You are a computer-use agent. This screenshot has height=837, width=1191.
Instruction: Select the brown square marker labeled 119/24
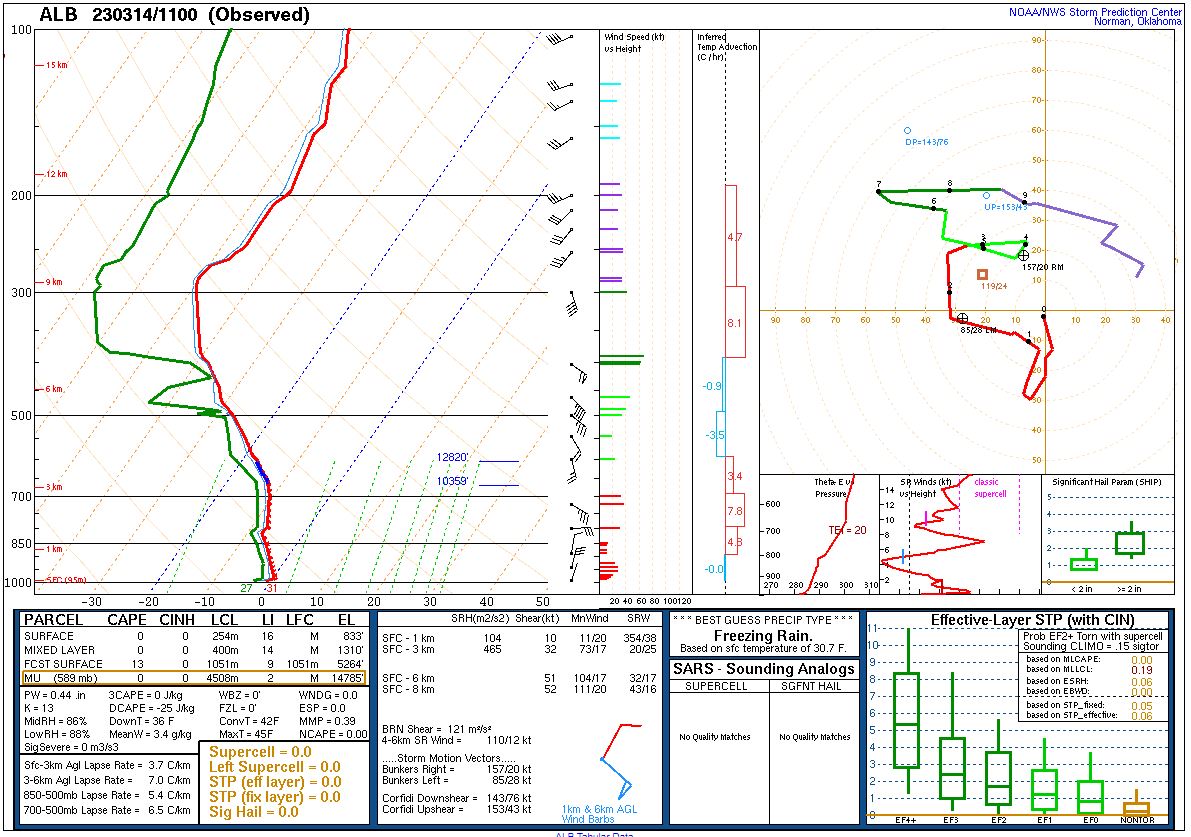coord(982,274)
